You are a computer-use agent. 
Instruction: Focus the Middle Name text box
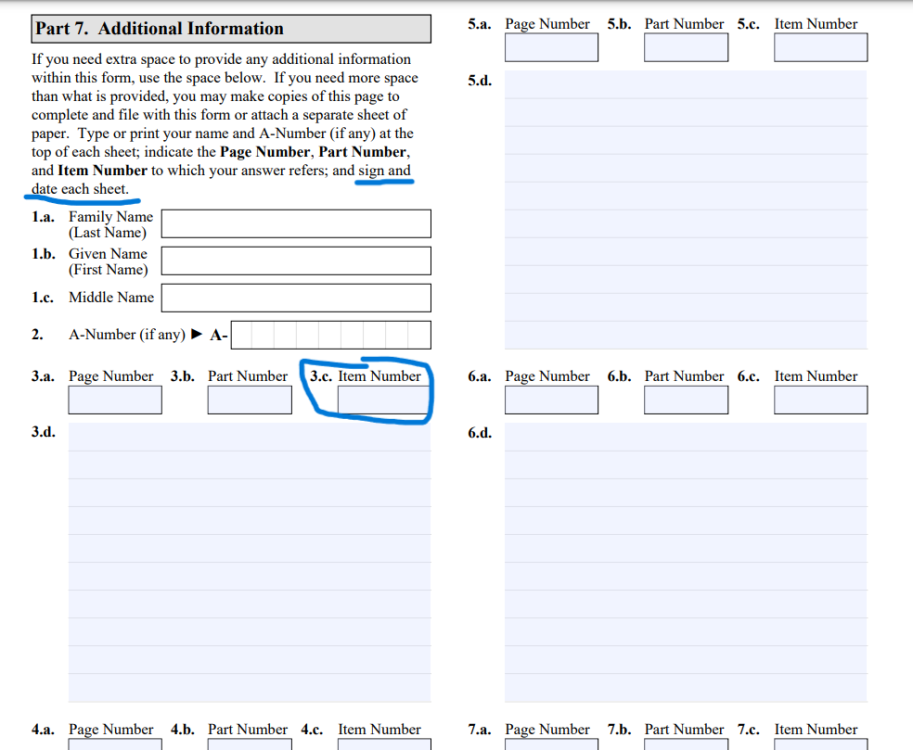click(x=296, y=298)
